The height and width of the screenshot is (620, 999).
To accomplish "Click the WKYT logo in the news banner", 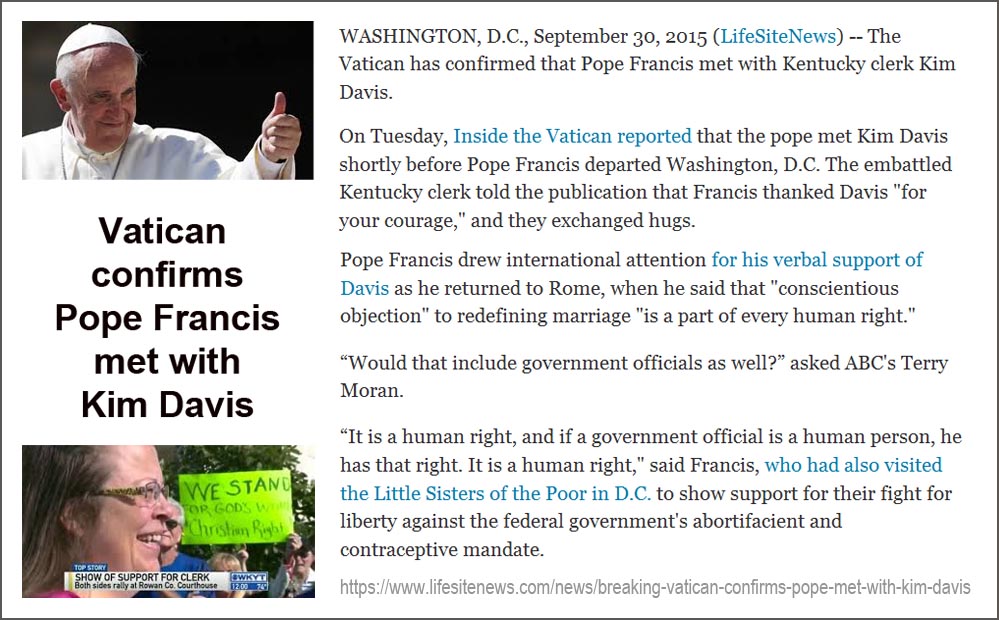I will click(x=248, y=577).
